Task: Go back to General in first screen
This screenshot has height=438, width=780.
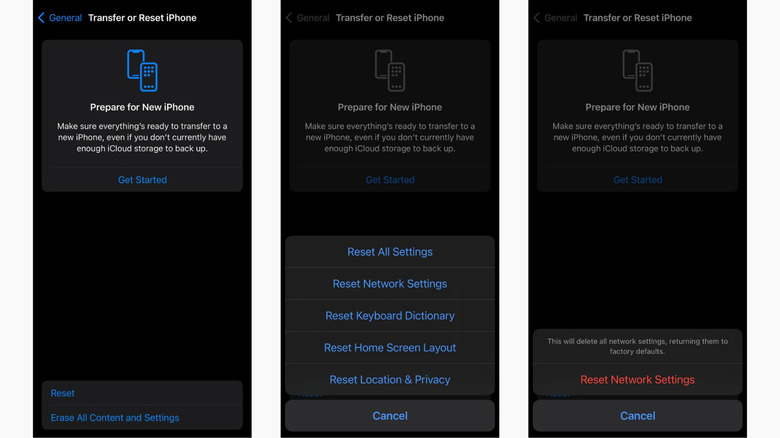Action: coord(65,18)
